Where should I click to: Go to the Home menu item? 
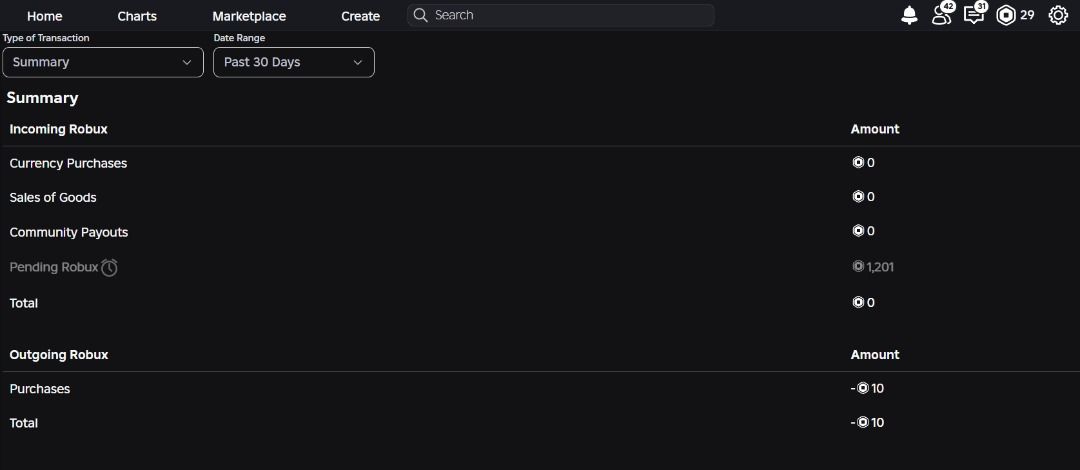[45, 16]
